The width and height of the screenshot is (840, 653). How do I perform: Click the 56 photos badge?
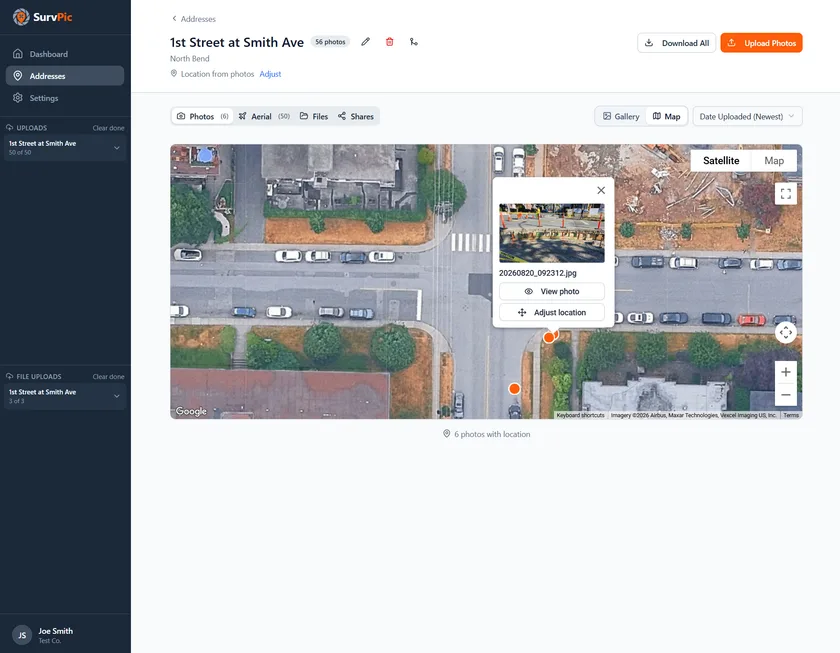(330, 42)
